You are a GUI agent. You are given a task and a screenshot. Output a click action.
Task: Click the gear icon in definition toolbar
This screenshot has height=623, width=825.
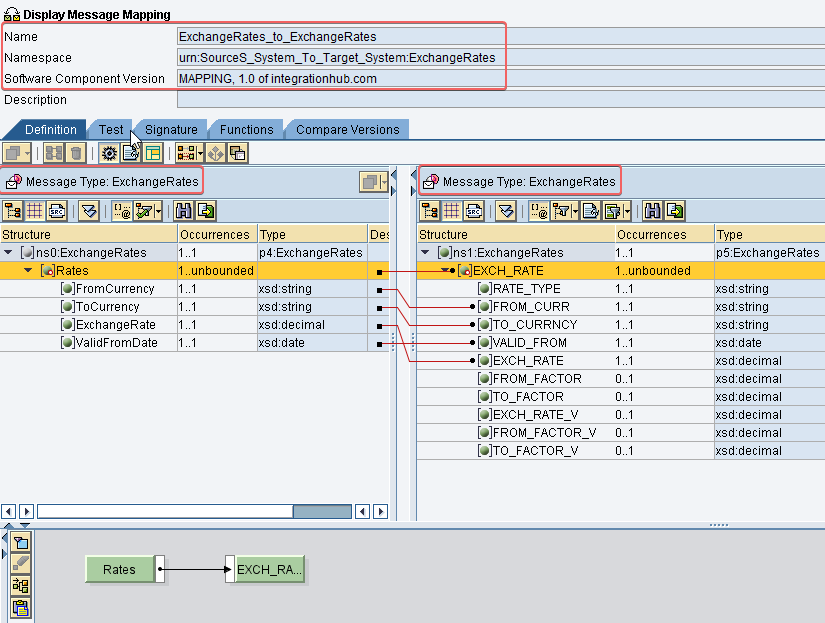[109, 153]
